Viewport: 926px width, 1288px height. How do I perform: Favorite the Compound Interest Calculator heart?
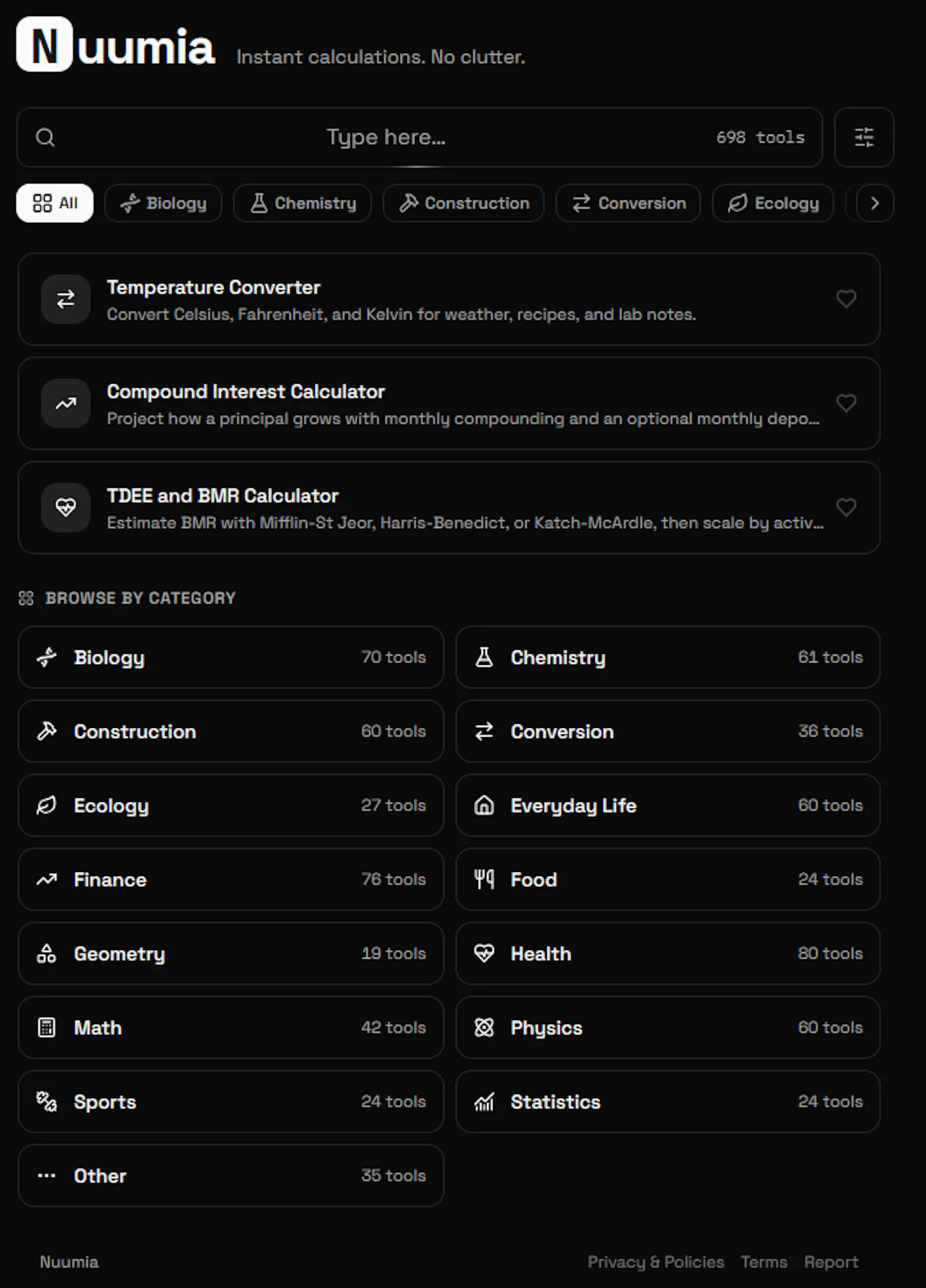(x=846, y=403)
